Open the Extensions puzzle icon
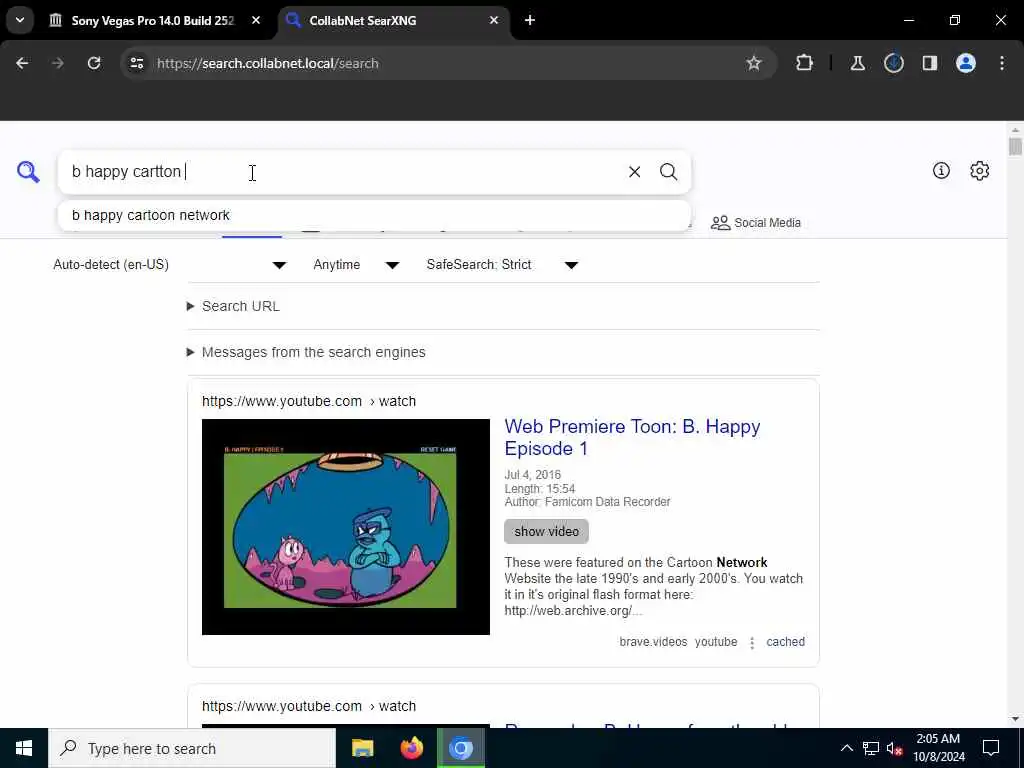 coord(805,63)
